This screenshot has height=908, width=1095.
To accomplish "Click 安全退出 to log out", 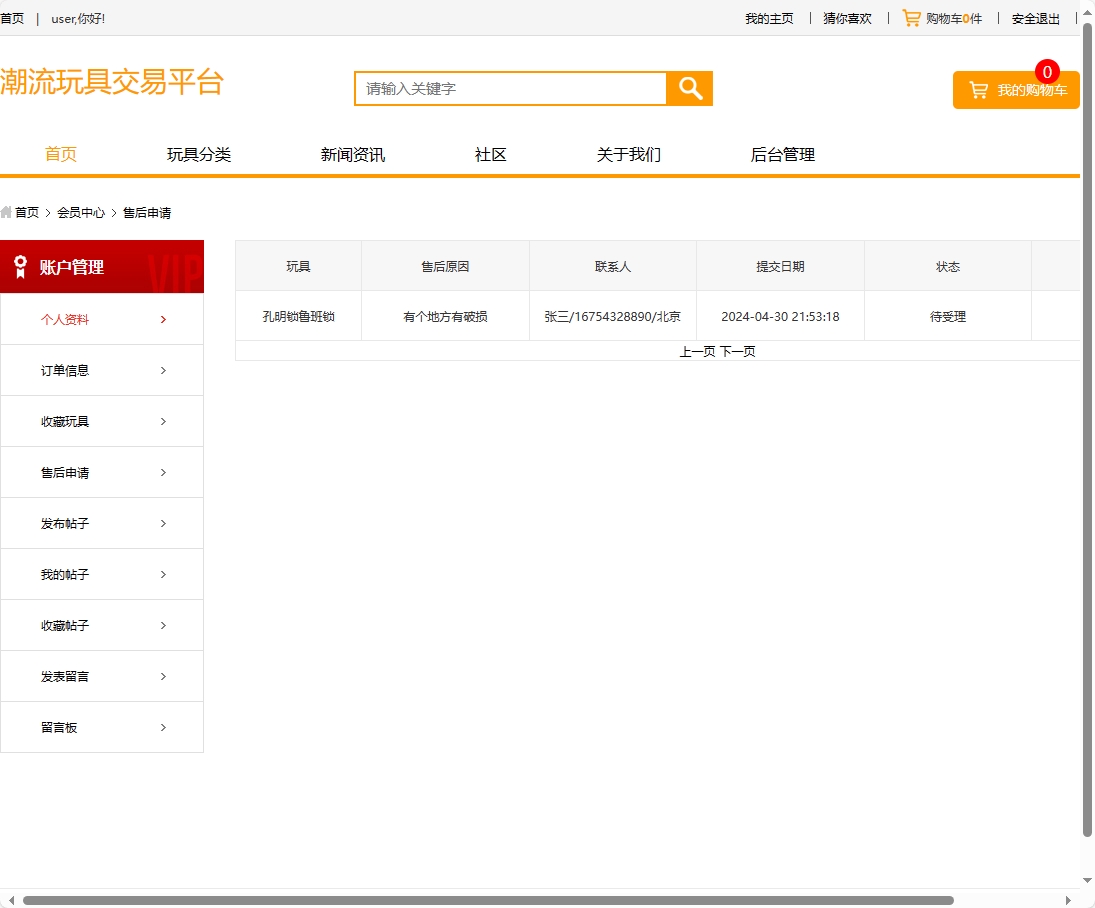I will point(1034,18).
